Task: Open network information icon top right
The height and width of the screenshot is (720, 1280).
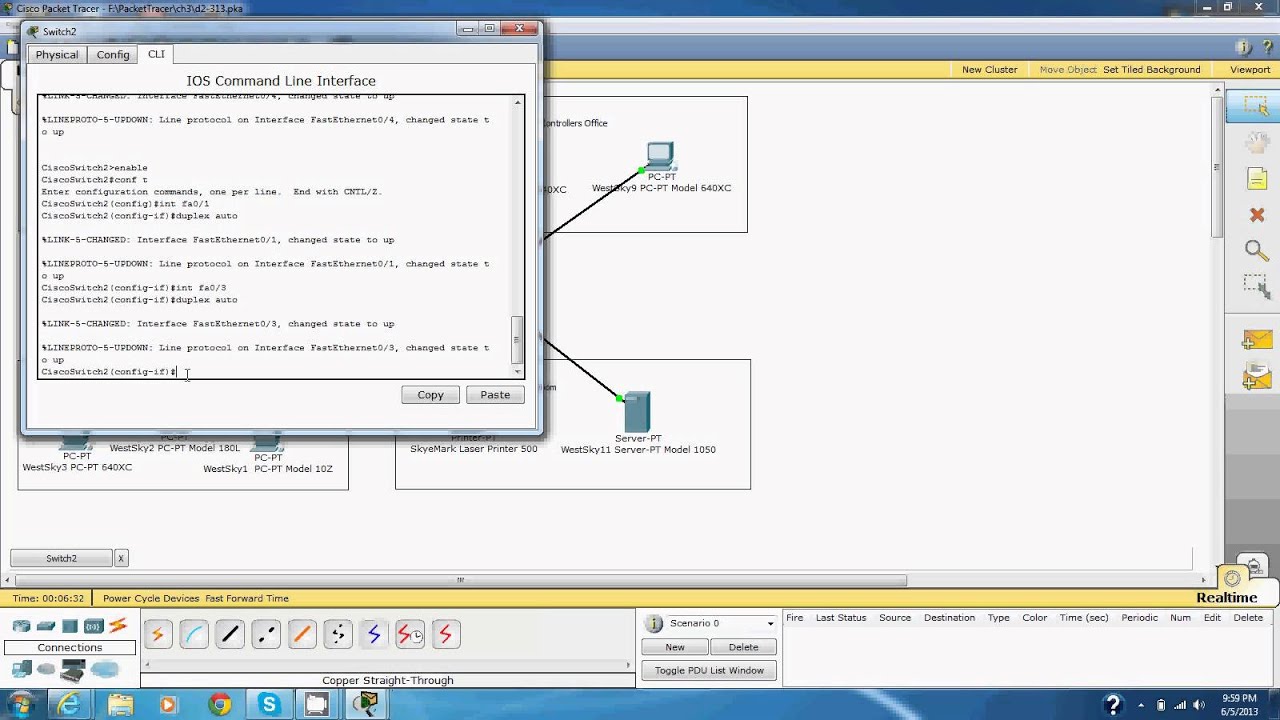Action: [1244, 47]
